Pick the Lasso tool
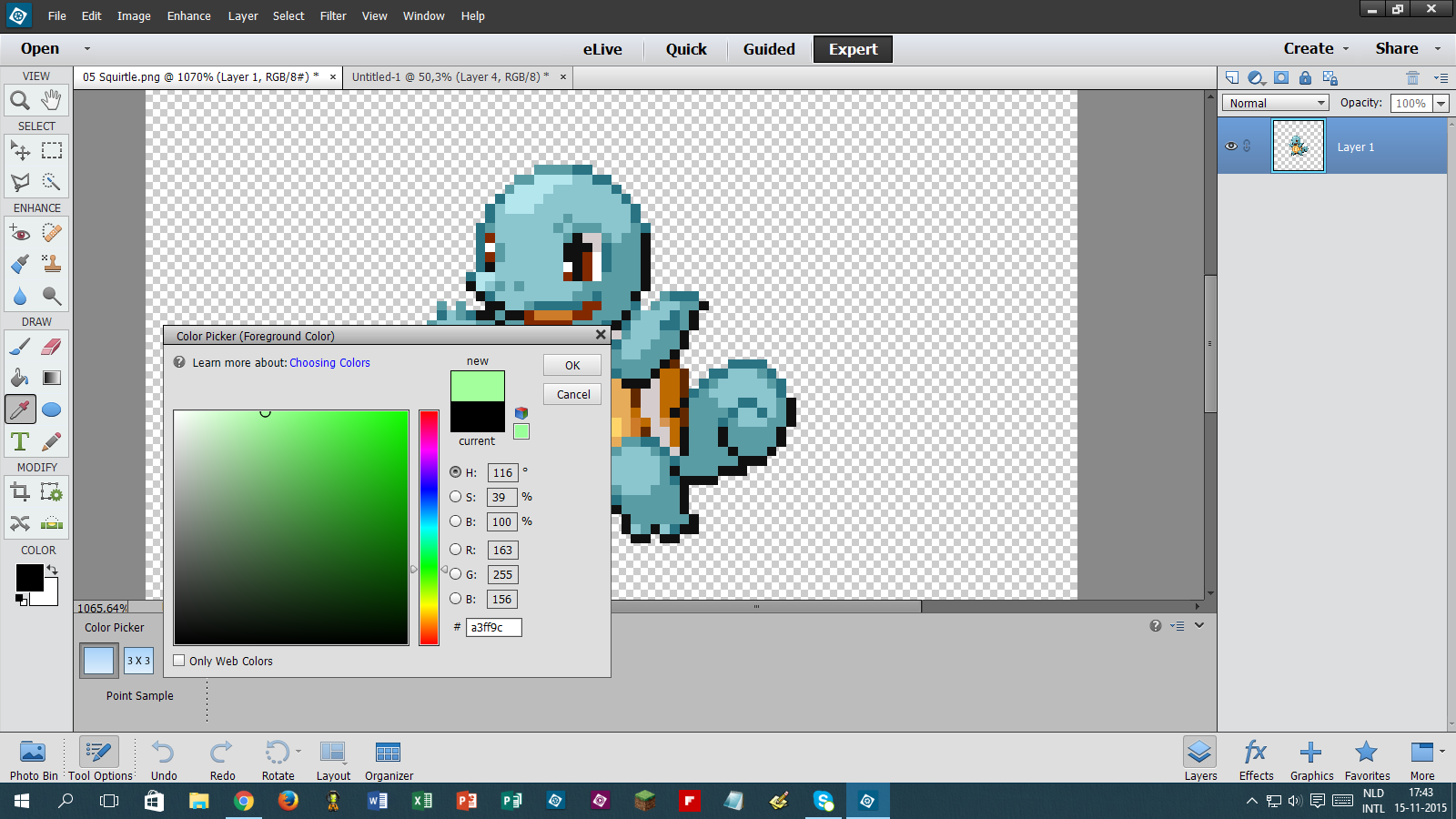The width and height of the screenshot is (1456, 819). (19, 182)
